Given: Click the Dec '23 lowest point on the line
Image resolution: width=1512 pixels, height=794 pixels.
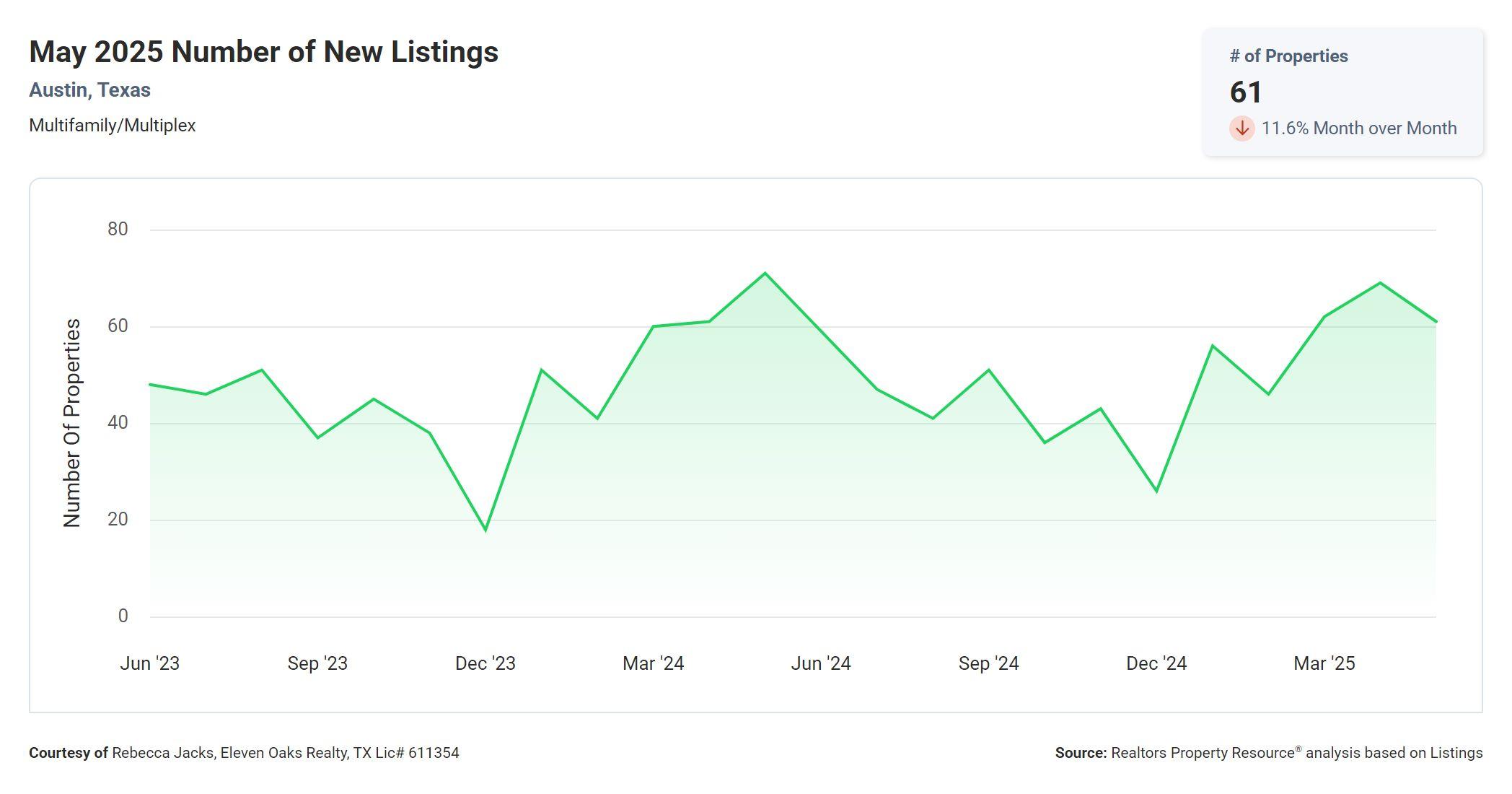Looking at the screenshot, I should pyautogui.click(x=485, y=530).
